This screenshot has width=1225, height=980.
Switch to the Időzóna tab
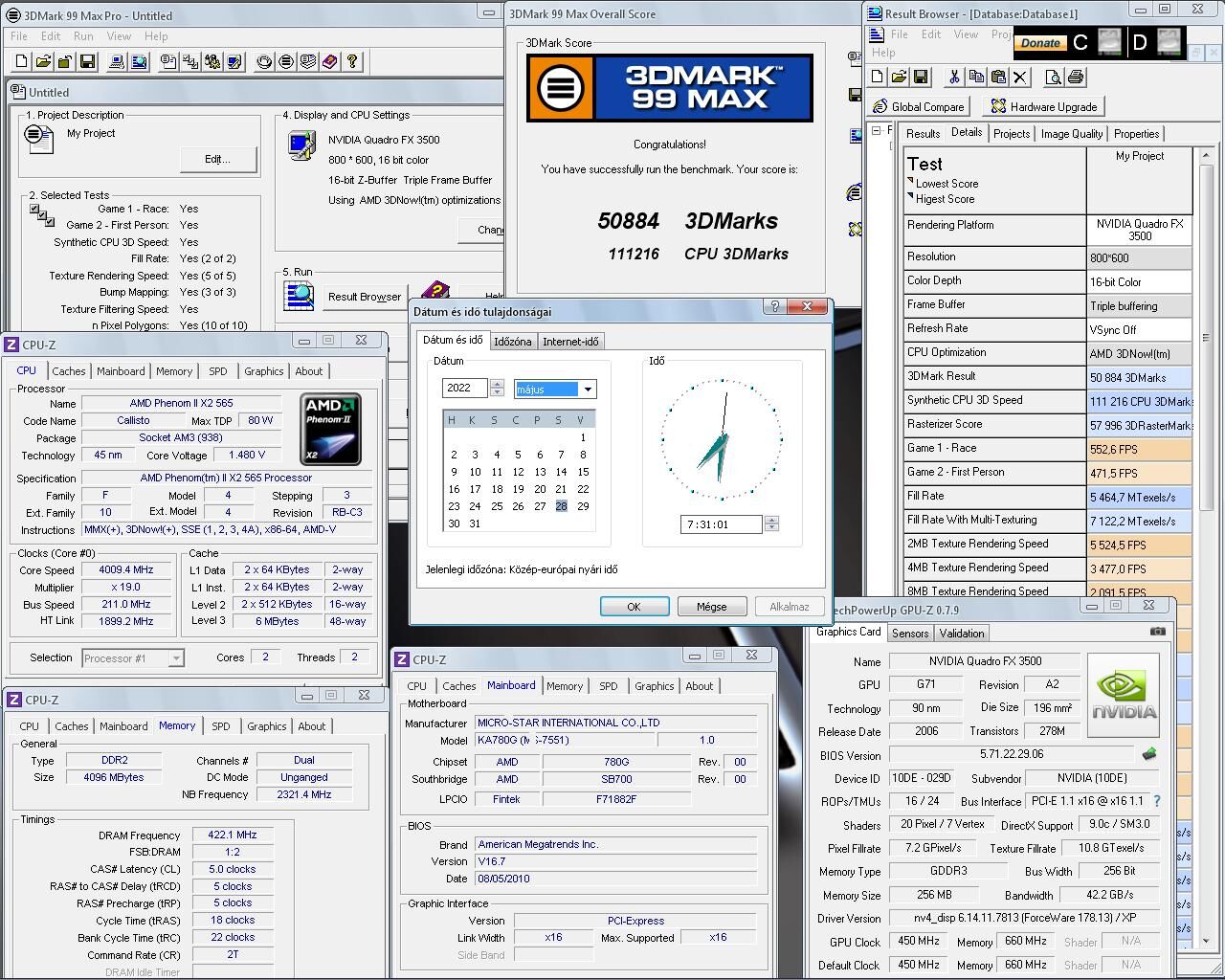coord(512,342)
